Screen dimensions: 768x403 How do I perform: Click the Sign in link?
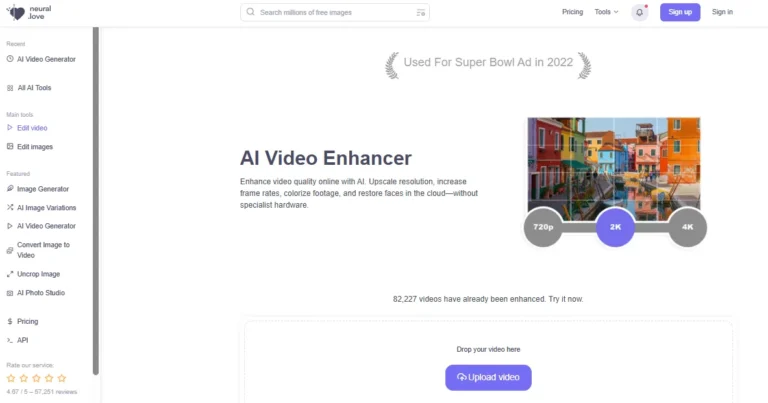(x=722, y=12)
